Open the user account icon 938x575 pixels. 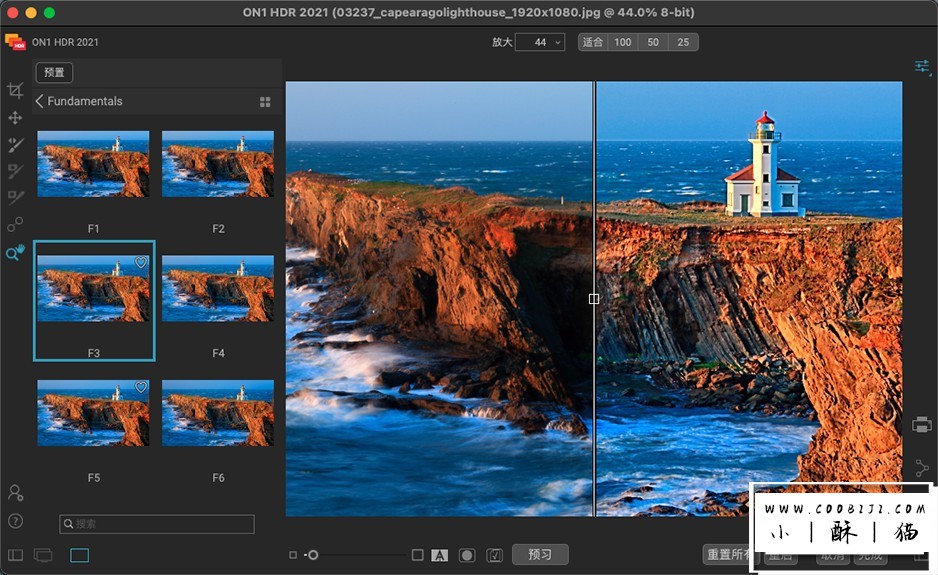tap(15, 493)
